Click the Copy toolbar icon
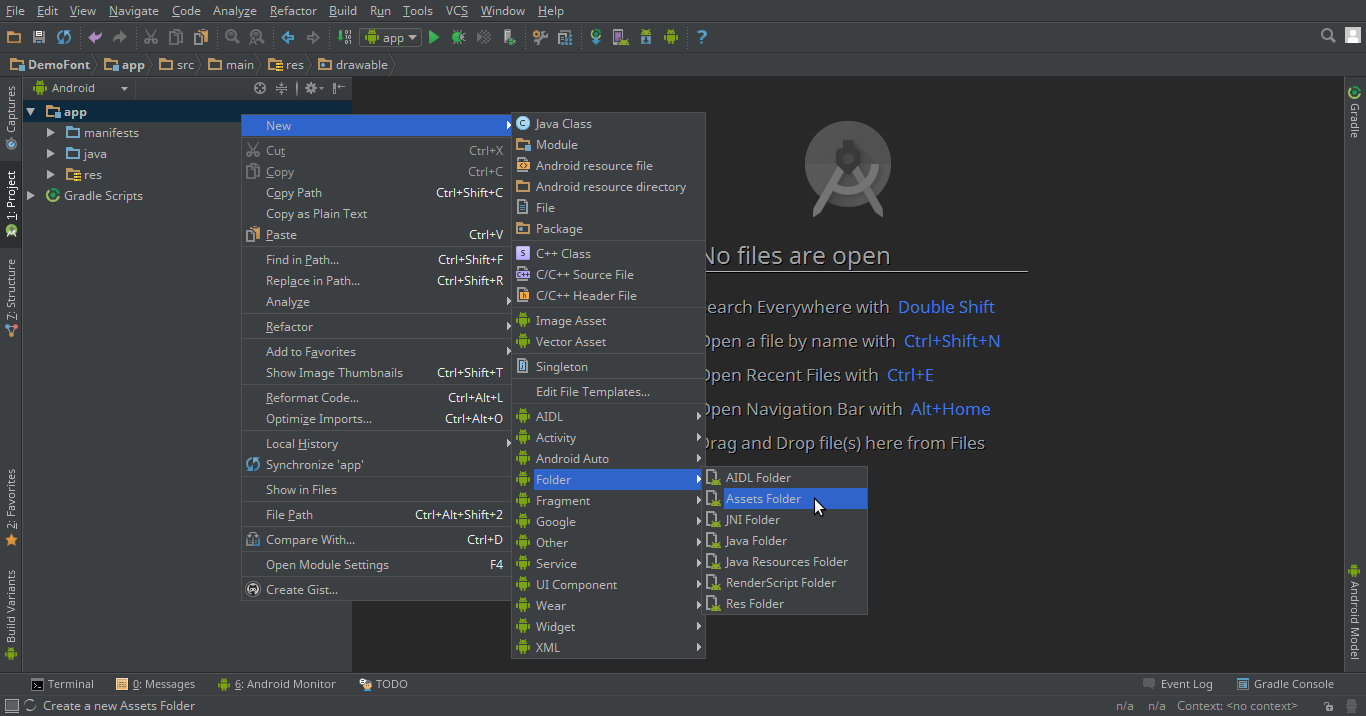1366x716 pixels. pyautogui.click(x=176, y=37)
